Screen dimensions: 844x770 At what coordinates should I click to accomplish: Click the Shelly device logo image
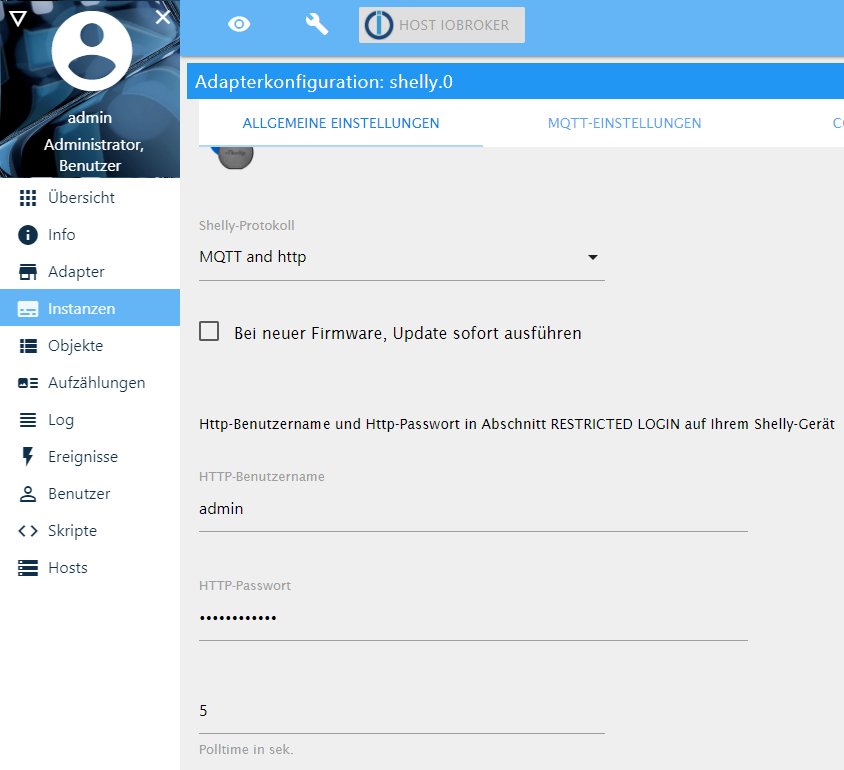[x=235, y=156]
